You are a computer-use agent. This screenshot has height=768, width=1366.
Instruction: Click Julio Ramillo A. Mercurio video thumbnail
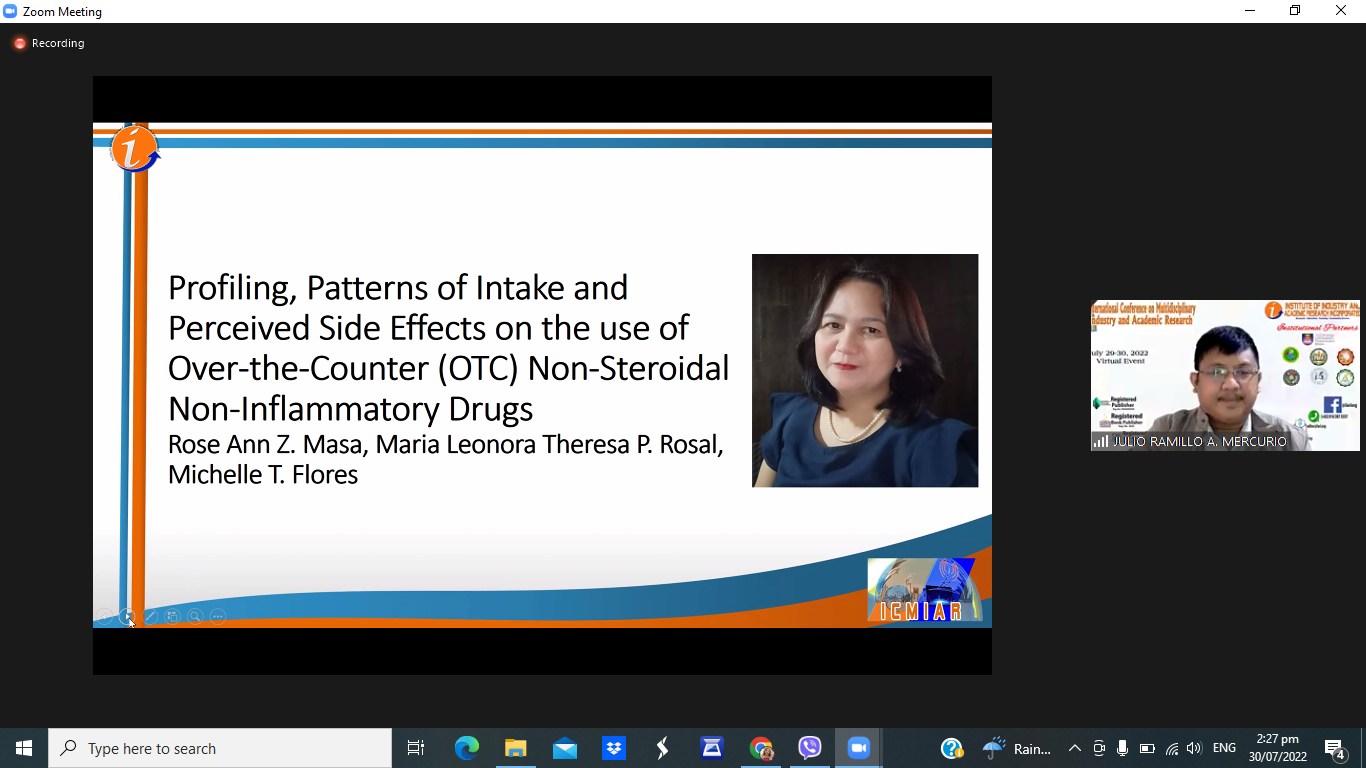(x=1224, y=375)
